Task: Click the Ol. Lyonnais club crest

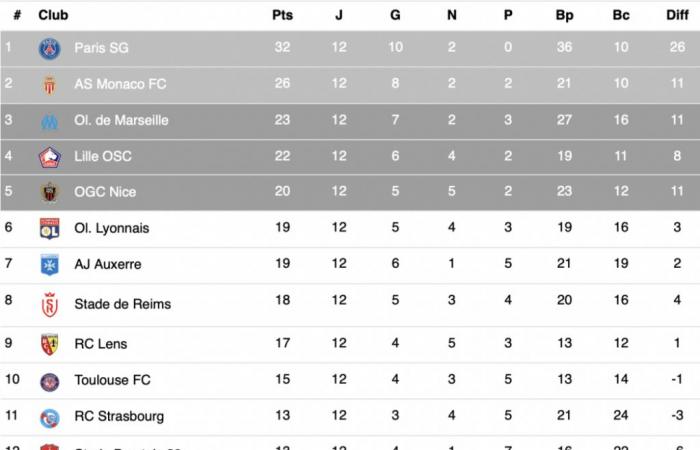Action: point(49,228)
